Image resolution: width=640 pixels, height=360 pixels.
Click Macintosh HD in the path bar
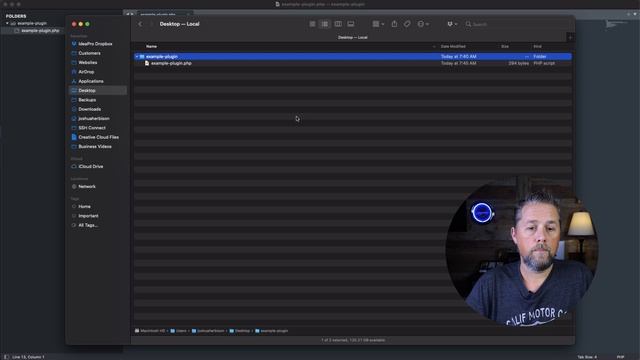tap(150, 331)
